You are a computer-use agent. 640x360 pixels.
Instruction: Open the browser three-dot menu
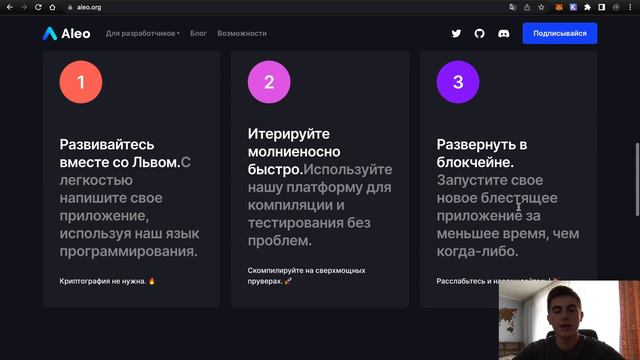(630, 7)
